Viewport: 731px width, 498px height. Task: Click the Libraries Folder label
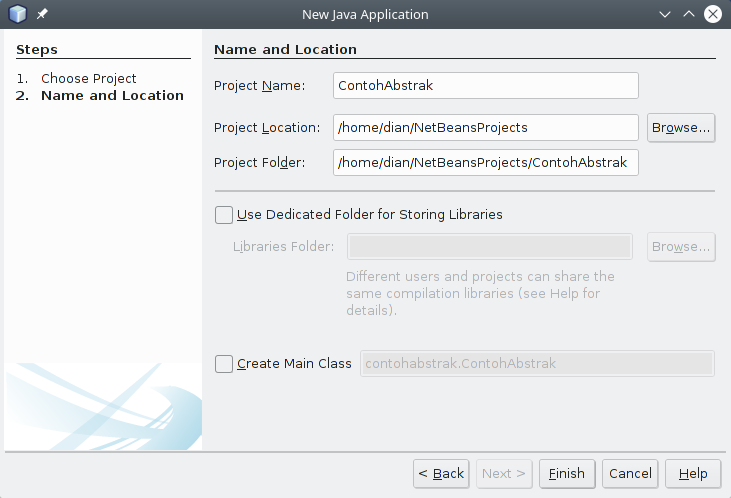point(283,247)
